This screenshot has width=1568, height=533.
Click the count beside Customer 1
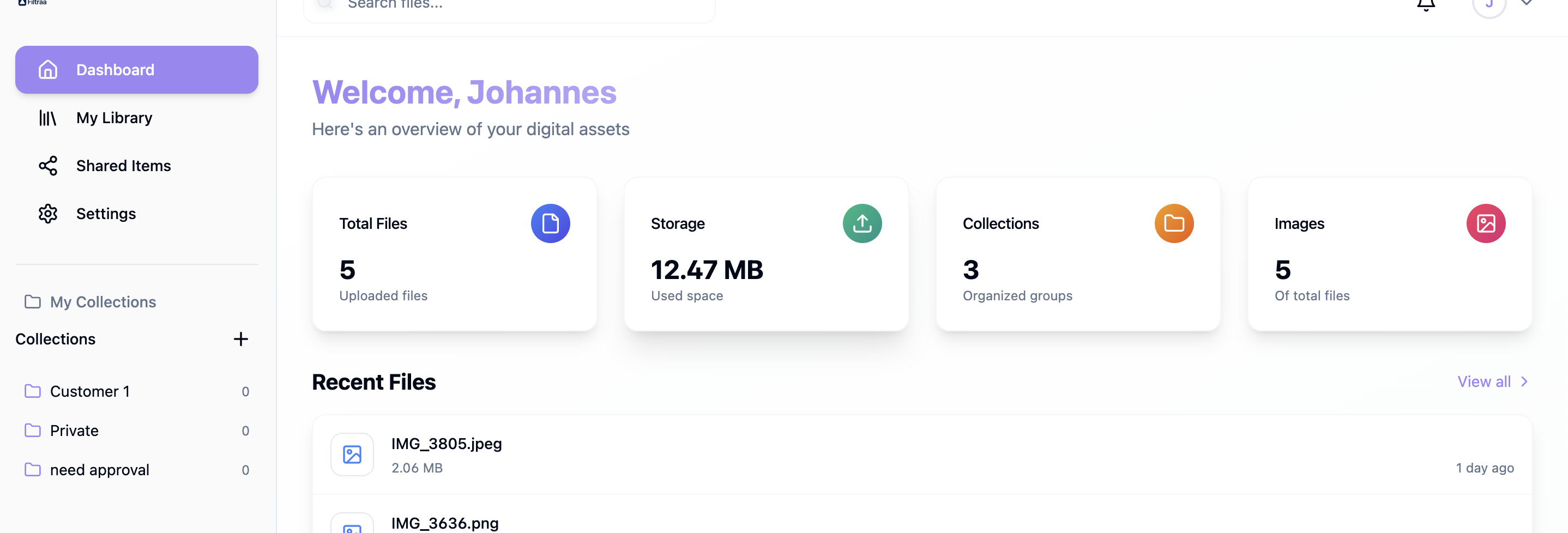point(245,391)
